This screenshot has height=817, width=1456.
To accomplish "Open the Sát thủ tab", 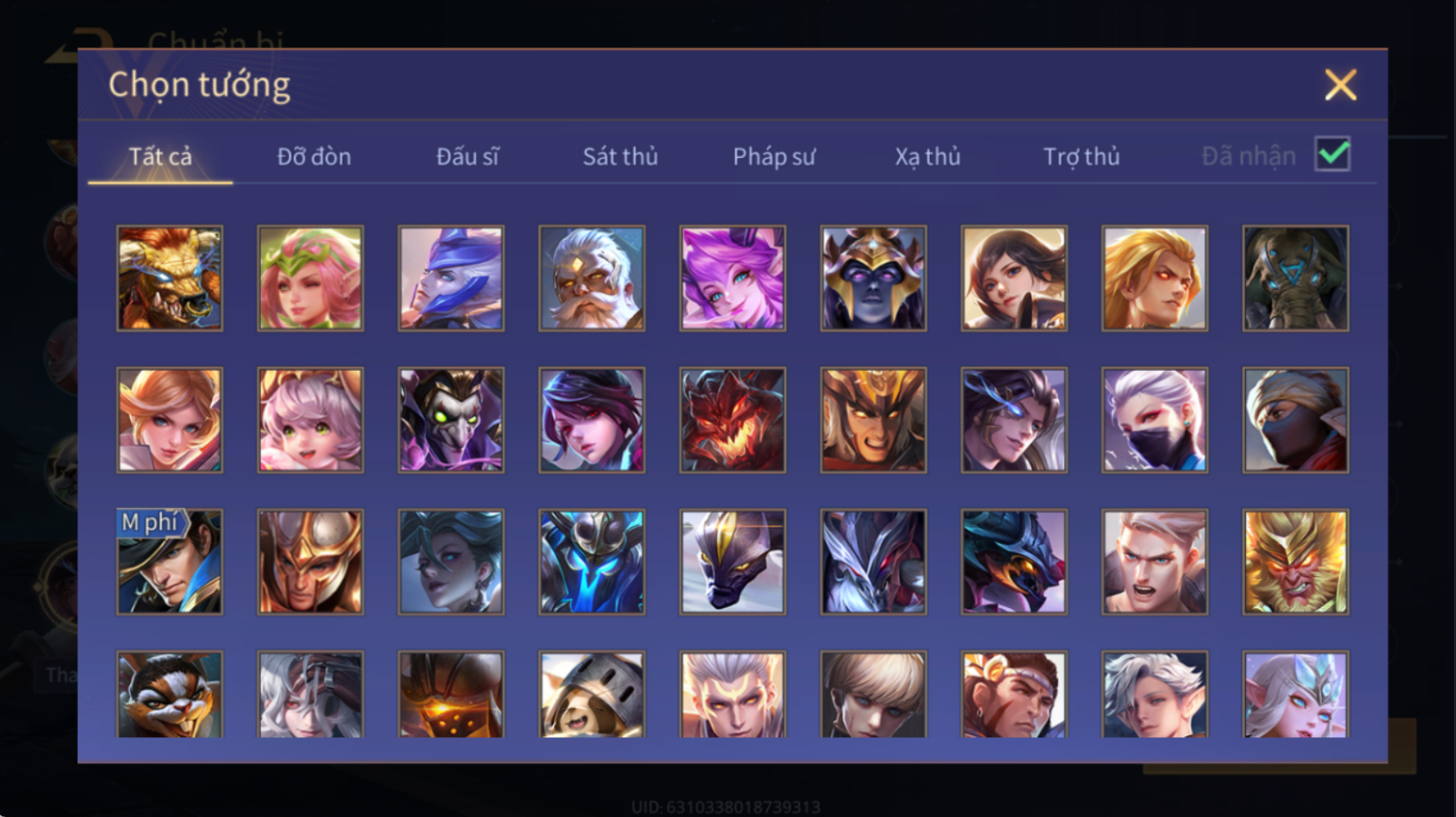I will pos(620,156).
